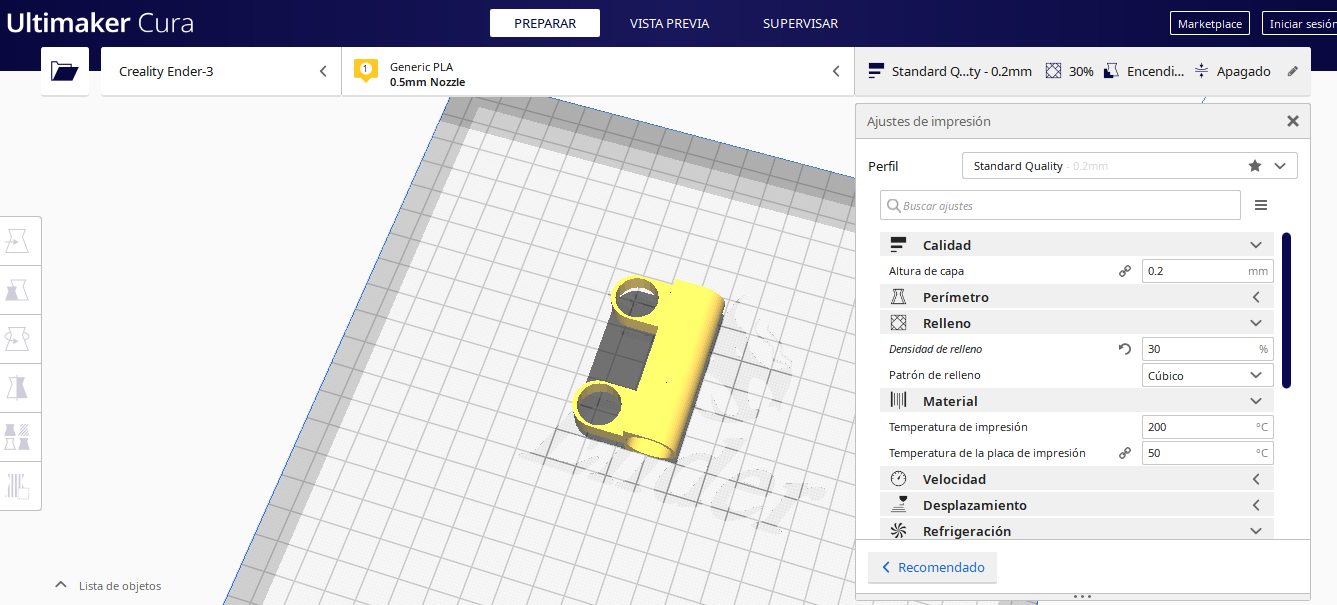
Task: Click link icon next to placa de impresión temperature
Action: coord(1125,453)
